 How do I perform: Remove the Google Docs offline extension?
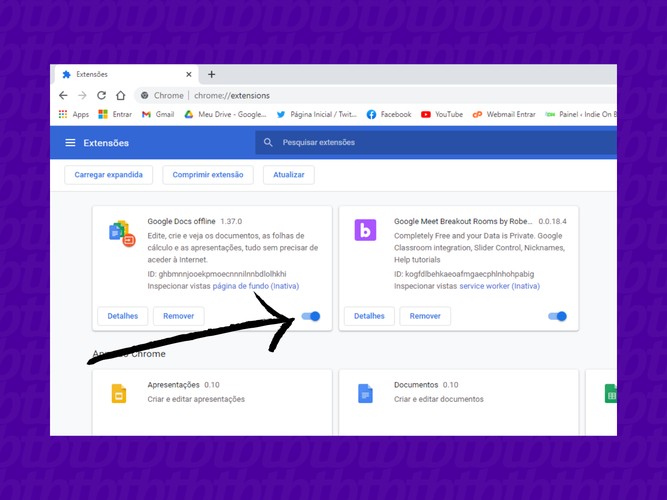point(179,316)
